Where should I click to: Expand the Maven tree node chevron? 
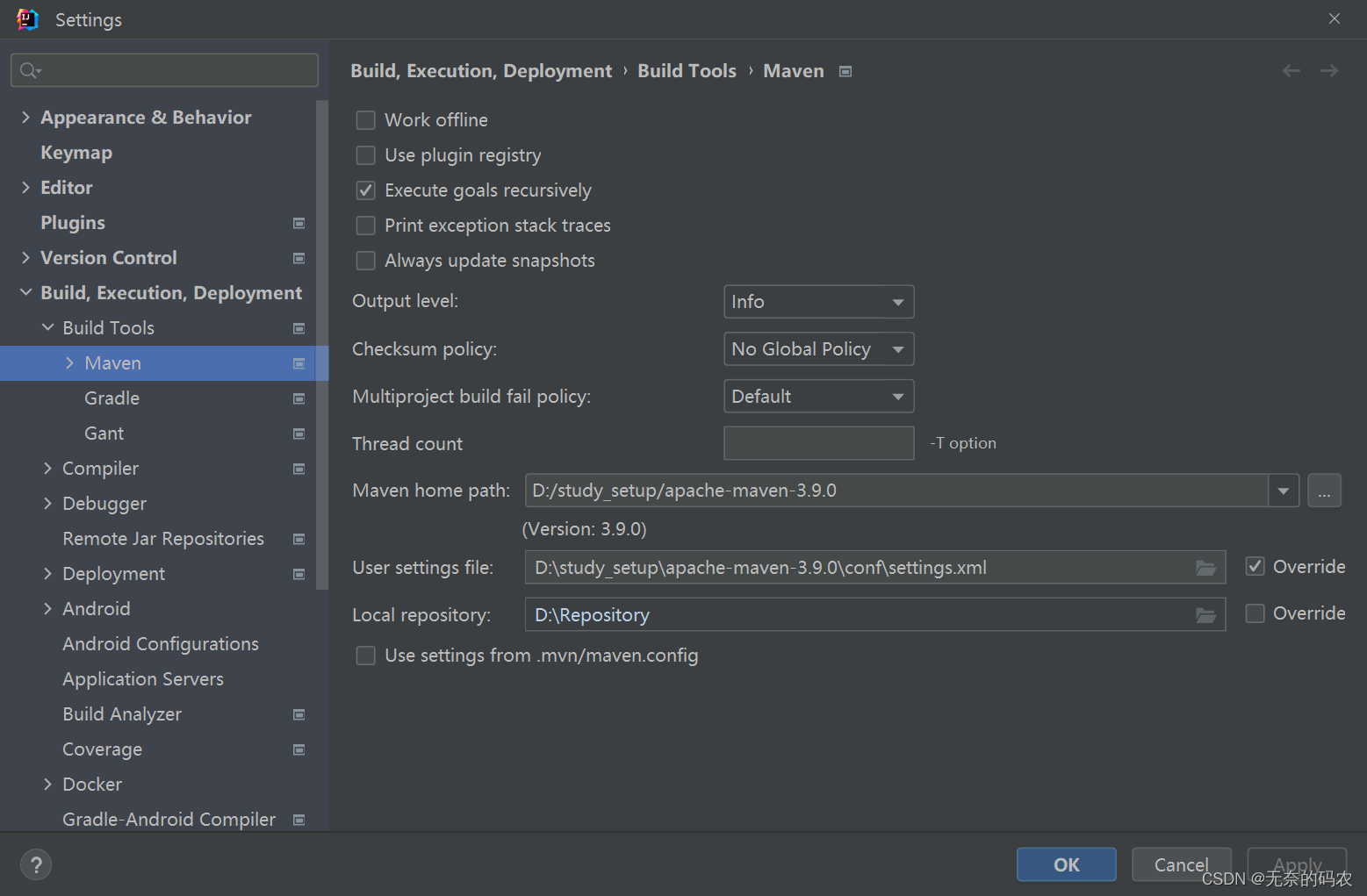tap(69, 362)
